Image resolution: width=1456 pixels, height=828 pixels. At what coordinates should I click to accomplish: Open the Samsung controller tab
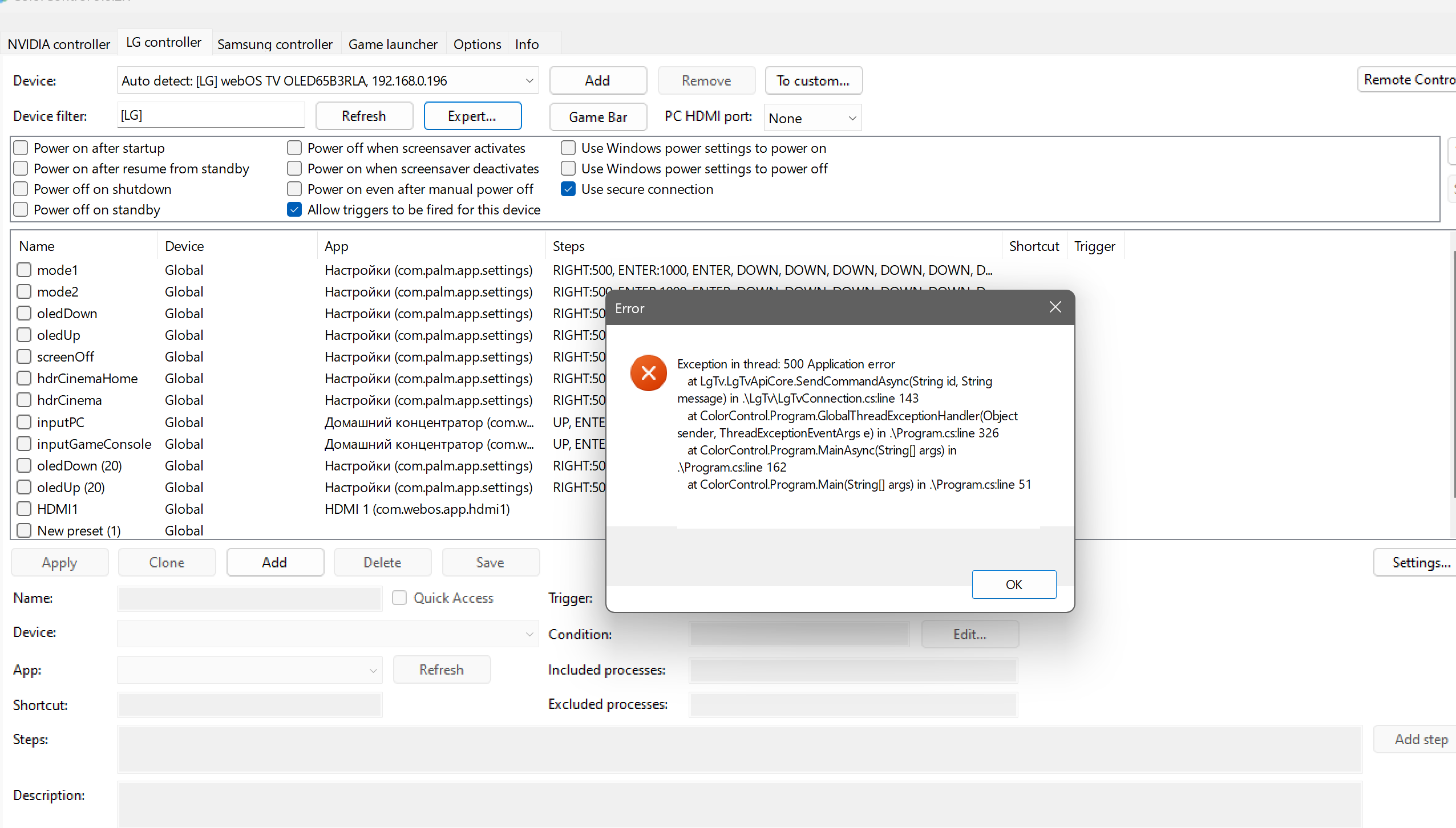click(275, 44)
